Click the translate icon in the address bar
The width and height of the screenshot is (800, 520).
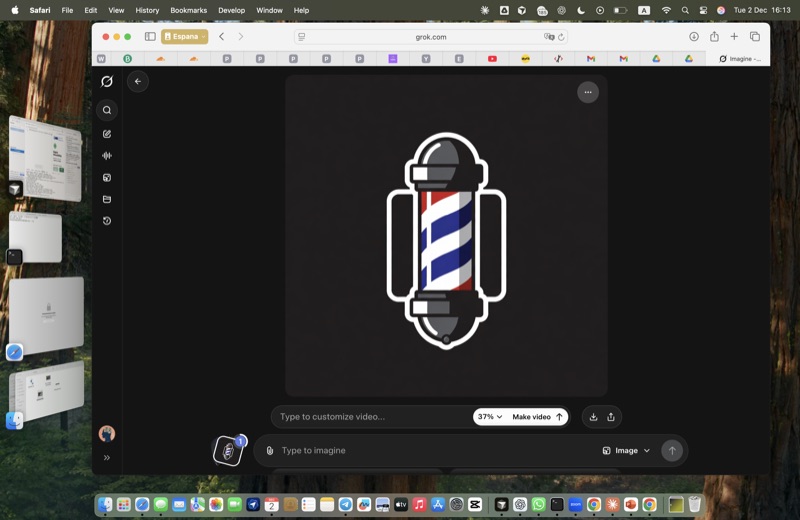point(549,37)
